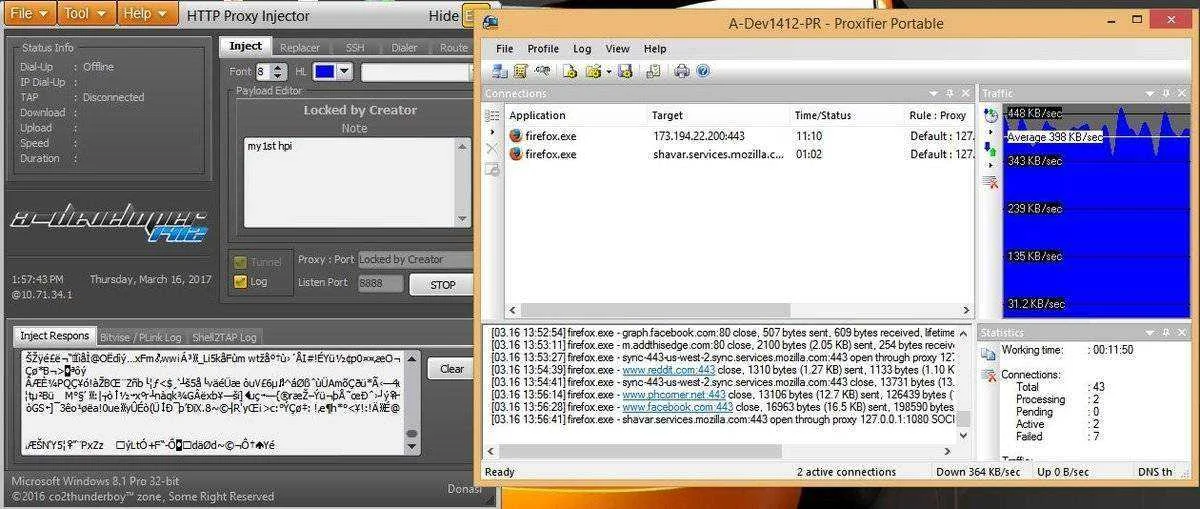Image resolution: width=1200 pixels, height=509 pixels.
Task: Open Tool dropdown menu in HTTP Proxy Injector
Action: (88, 14)
